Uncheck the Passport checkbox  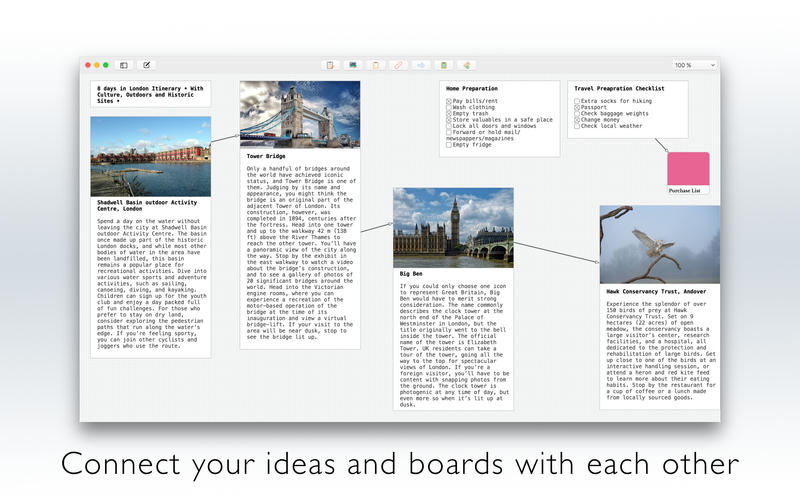pyautogui.click(x=577, y=107)
